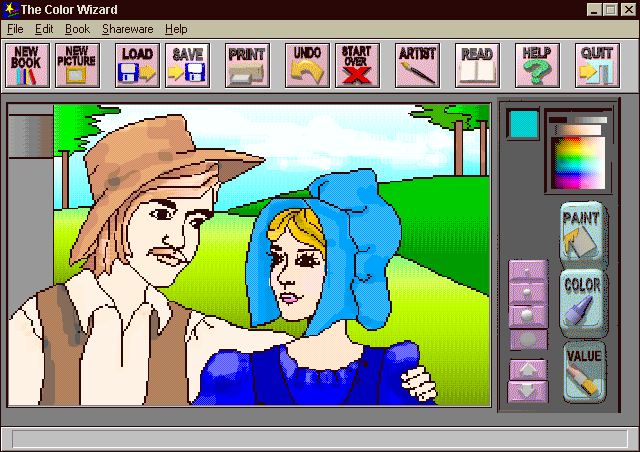The image size is (640, 452).
Task: Open the Edit menu
Action: coord(44,29)
